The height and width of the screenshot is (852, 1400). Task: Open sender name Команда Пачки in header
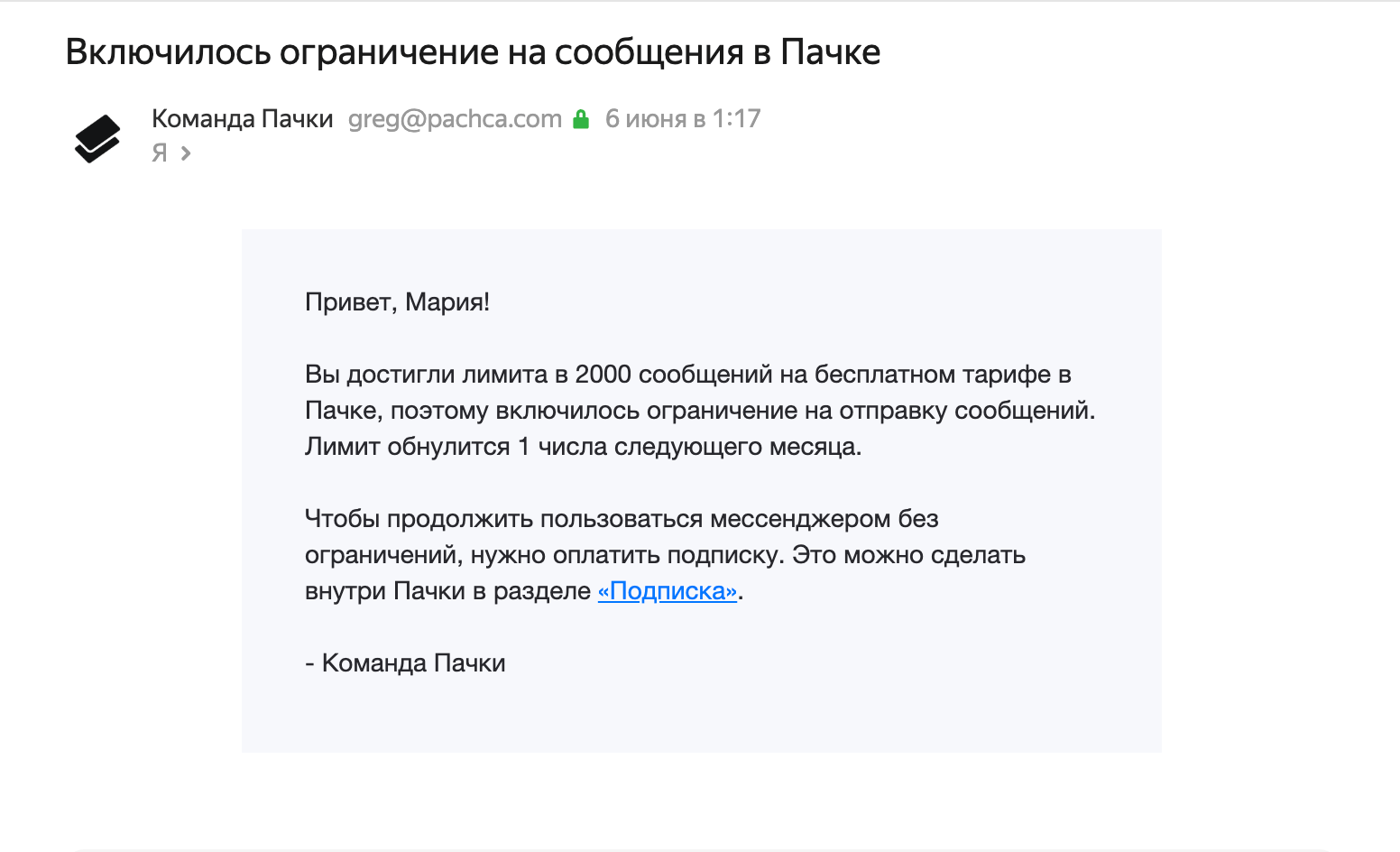[242, 119]
